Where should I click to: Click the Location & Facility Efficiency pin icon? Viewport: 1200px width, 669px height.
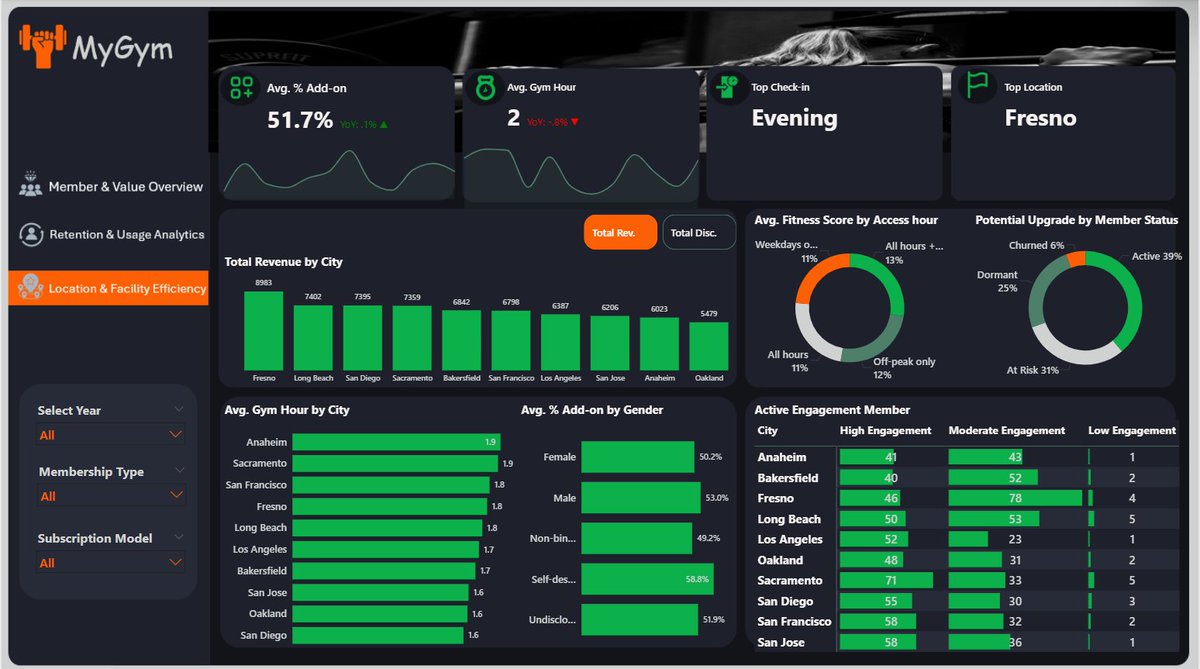29,288
